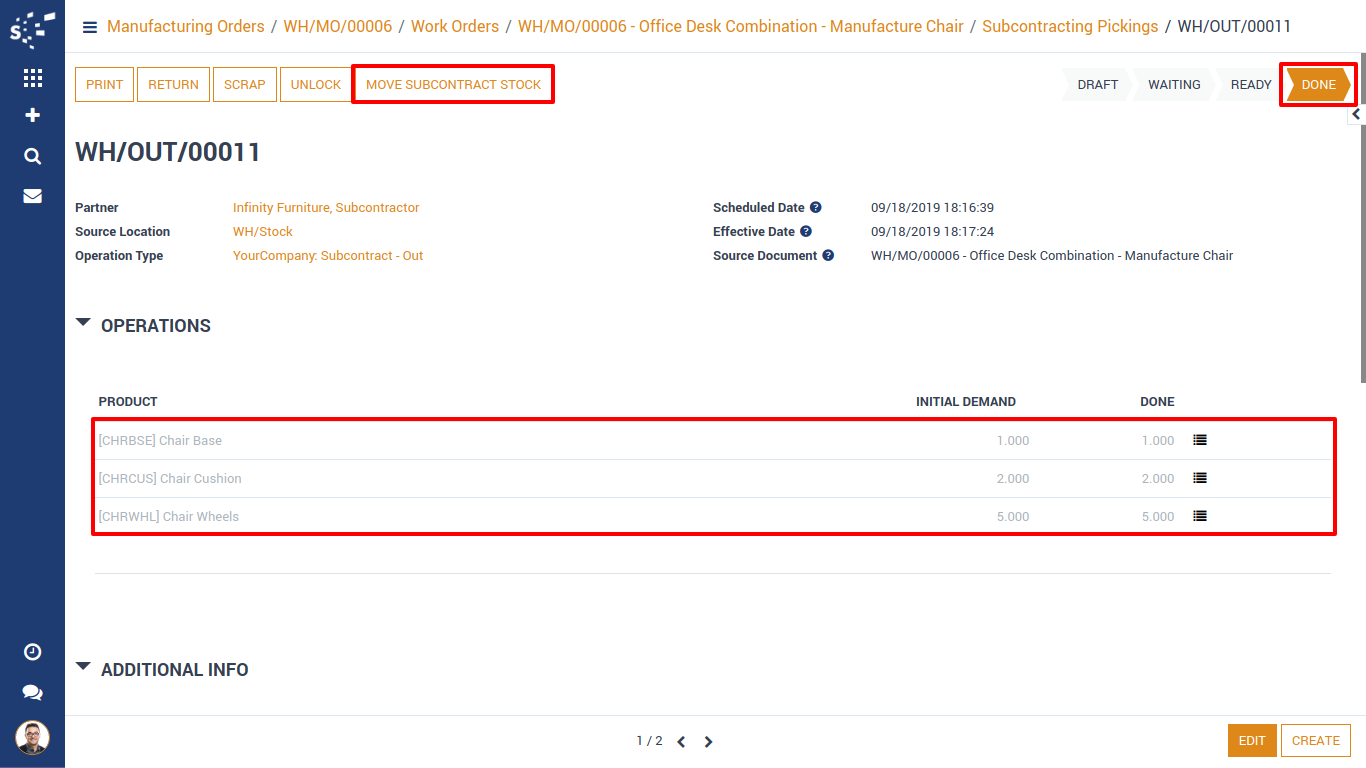Collapse the Additional Info section
The width and height of the screenshot is (1366, 768).
83,668
